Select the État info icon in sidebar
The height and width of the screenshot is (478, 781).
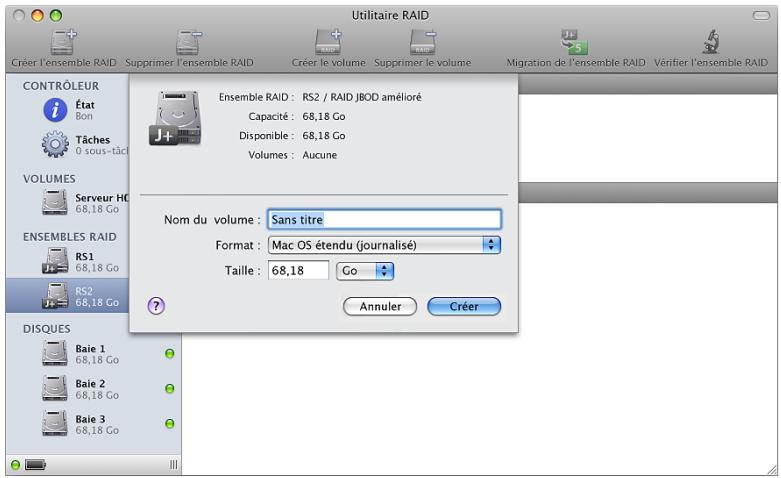[x=55, y=110]
